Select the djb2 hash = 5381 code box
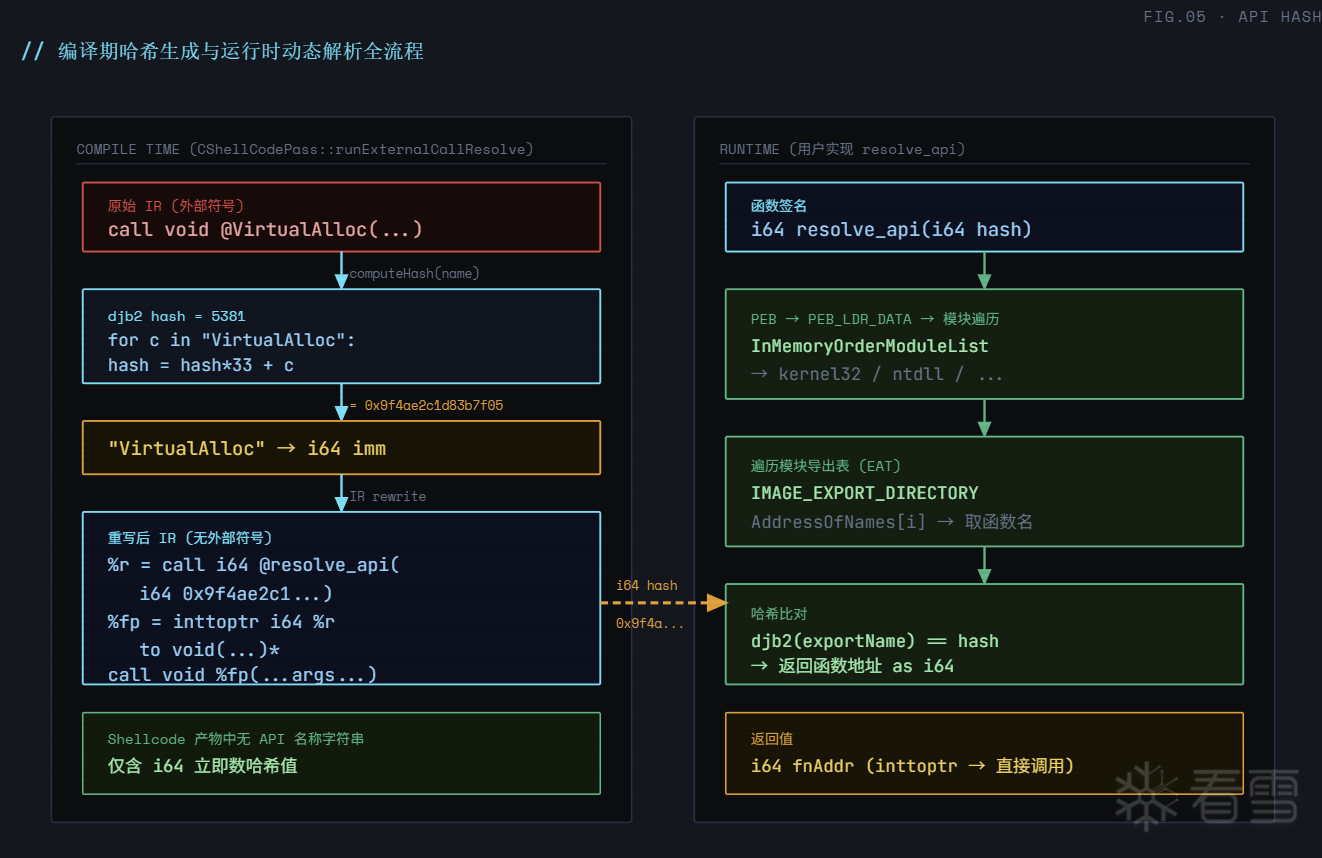The height and width of the screenshot is (858, 1322). (x=341, y=336)
